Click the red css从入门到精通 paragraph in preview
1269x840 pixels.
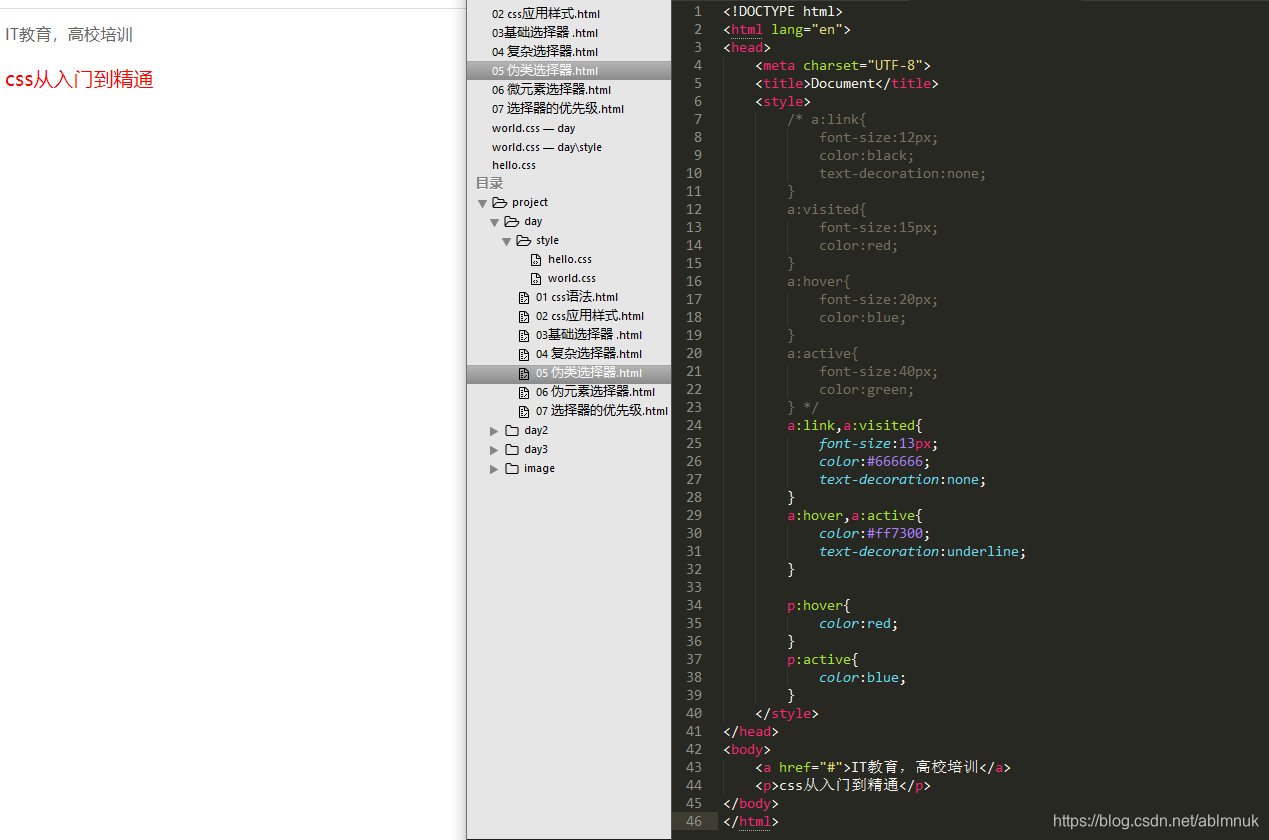pyautogui.click(x=79, y=80)
